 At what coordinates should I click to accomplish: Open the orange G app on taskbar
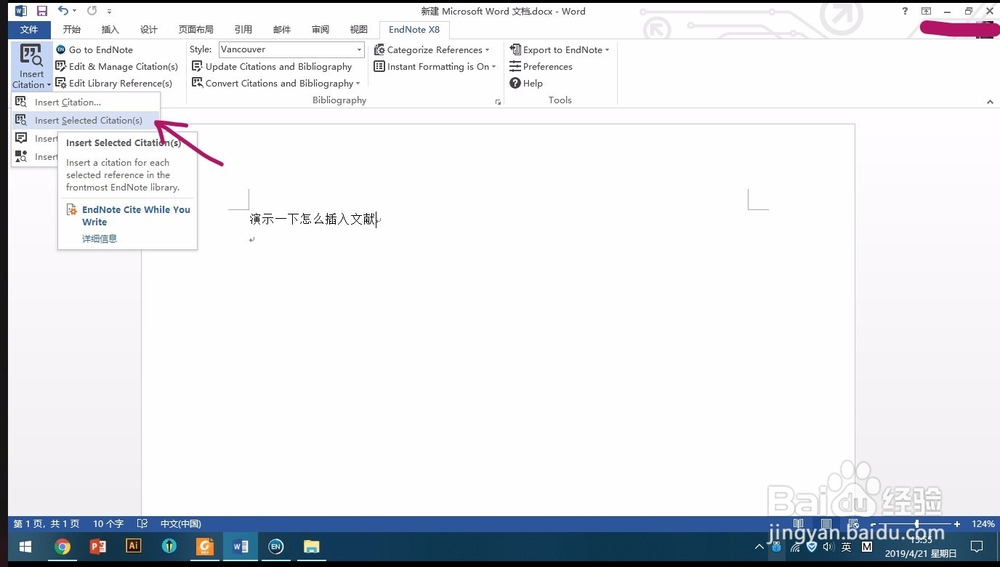(204, 547)
